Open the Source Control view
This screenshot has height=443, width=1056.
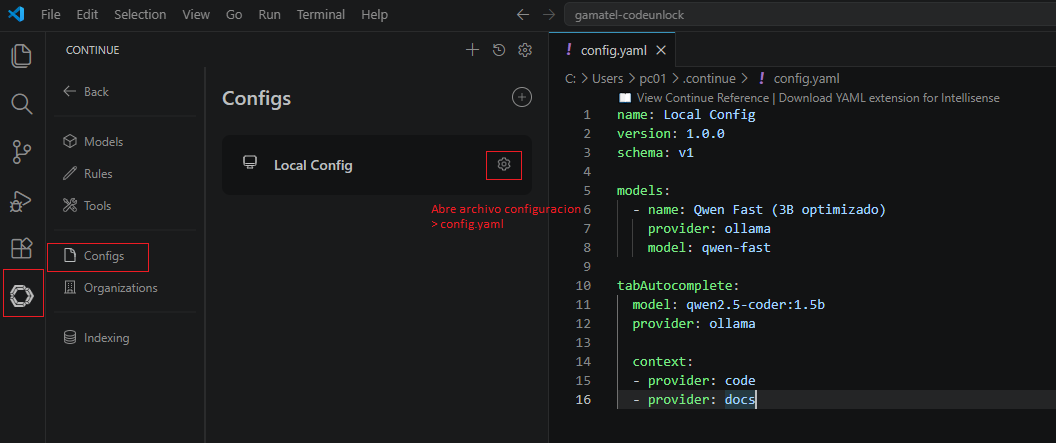point(22,152)
